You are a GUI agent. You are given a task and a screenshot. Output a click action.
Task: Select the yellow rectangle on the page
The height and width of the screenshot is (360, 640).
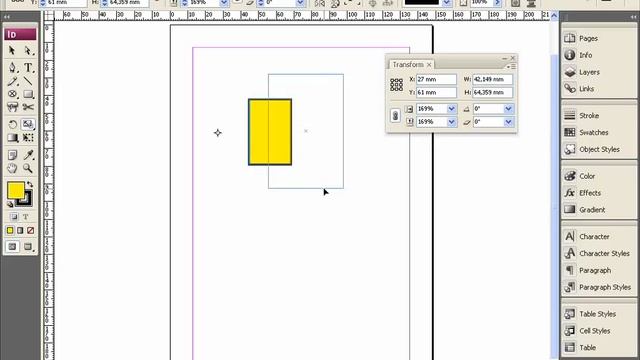[x=270, y=132]
